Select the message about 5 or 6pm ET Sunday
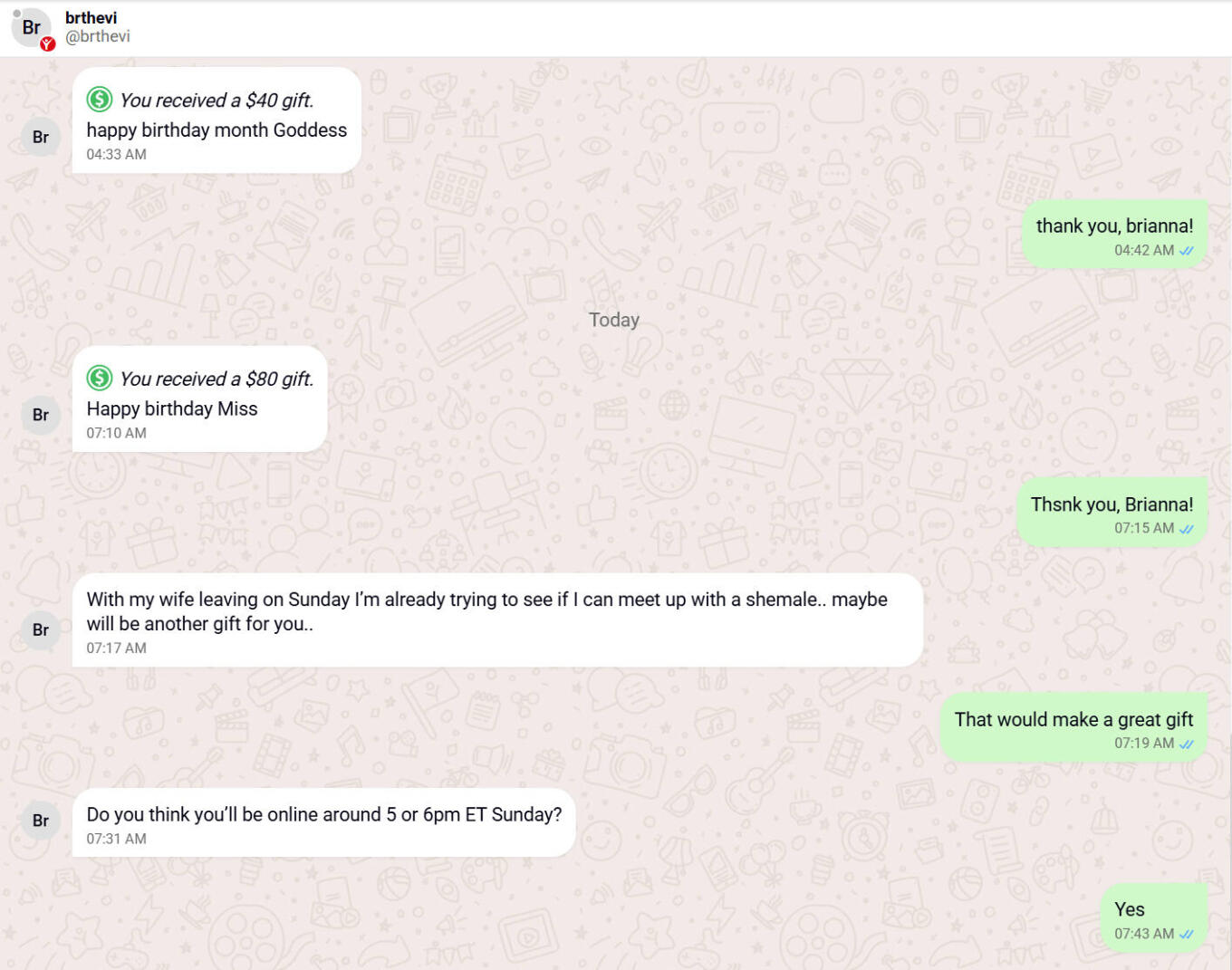Viewport: 1232px width, 970px height. point(323,822)
